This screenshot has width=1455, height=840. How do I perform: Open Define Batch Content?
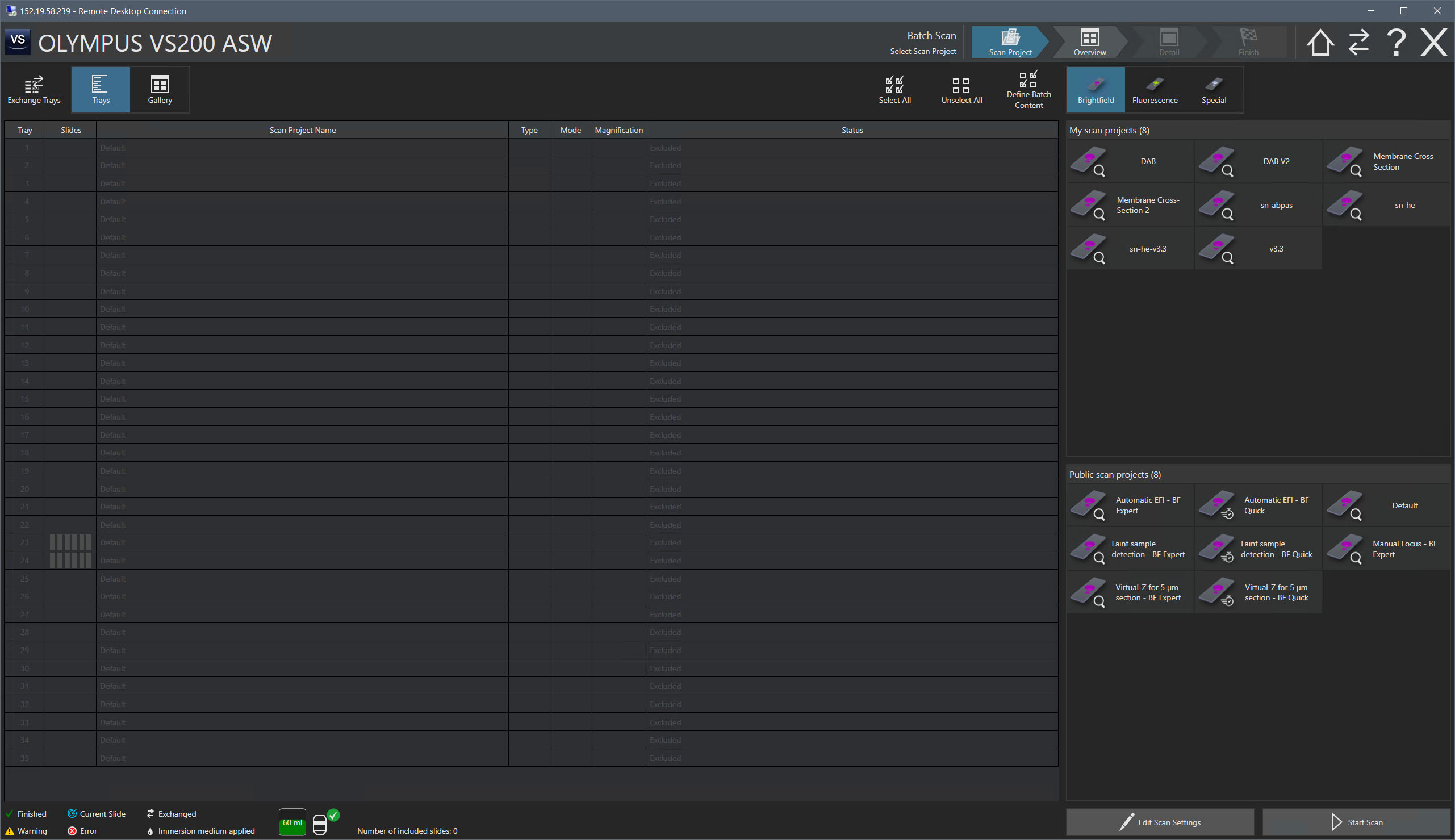[x=1029, y=89]
